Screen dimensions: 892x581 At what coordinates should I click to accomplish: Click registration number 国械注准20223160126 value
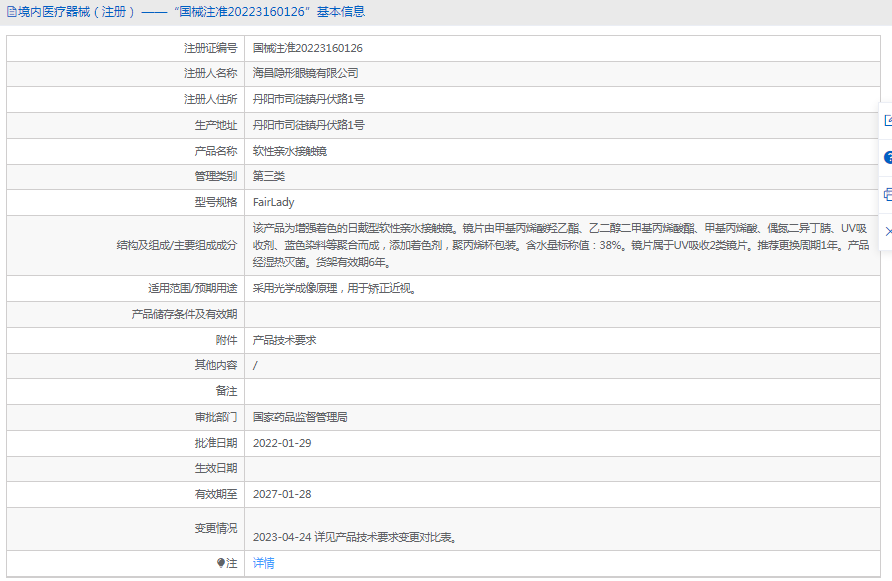pyautogui.click(x=307, y=48)
